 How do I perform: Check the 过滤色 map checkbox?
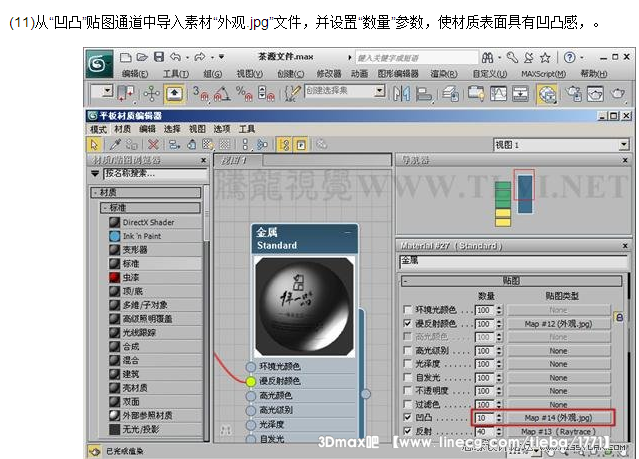tap(407, 404)
